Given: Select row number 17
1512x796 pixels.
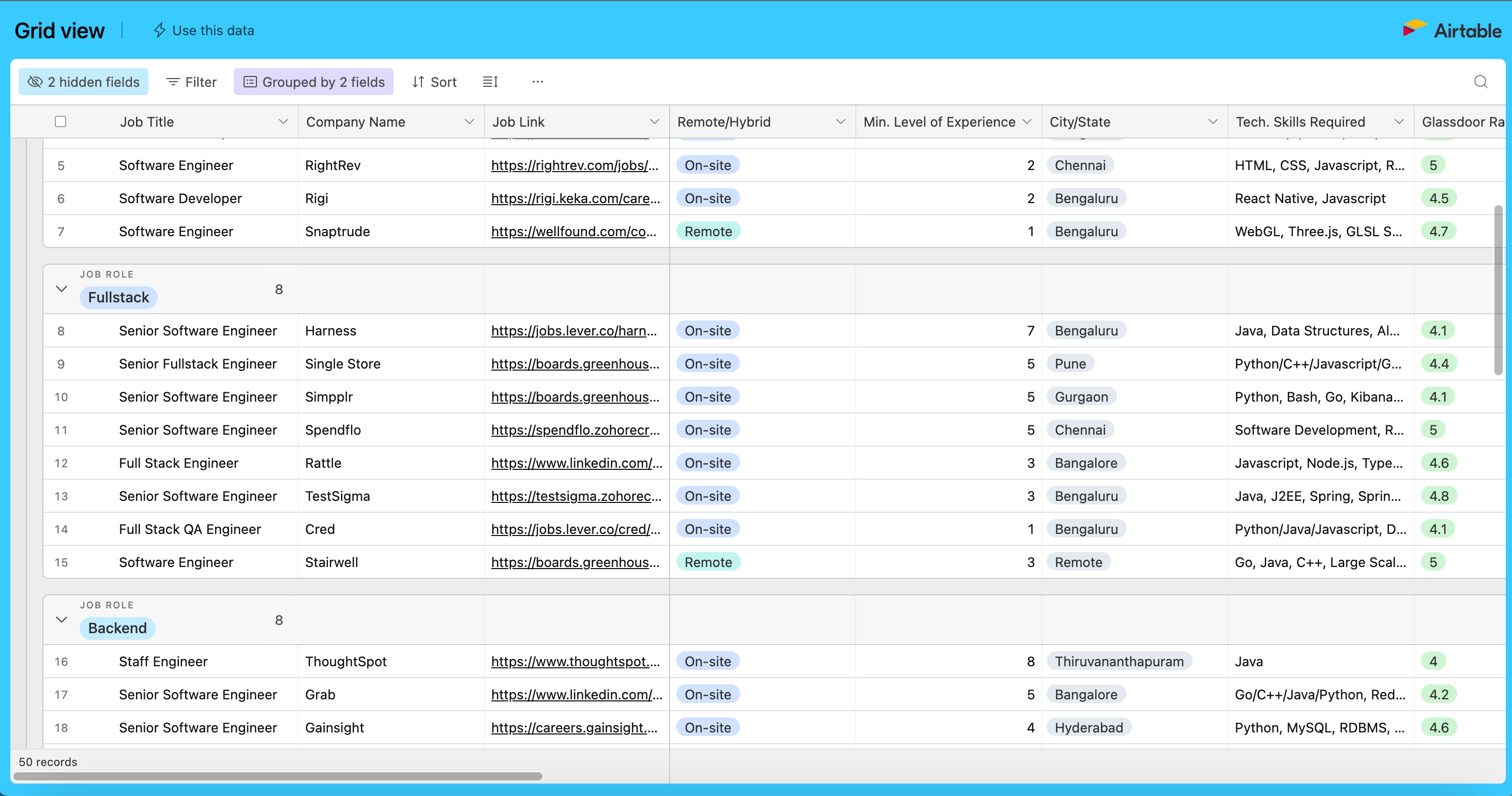Looking at the screenshot, I should [61, 695].
